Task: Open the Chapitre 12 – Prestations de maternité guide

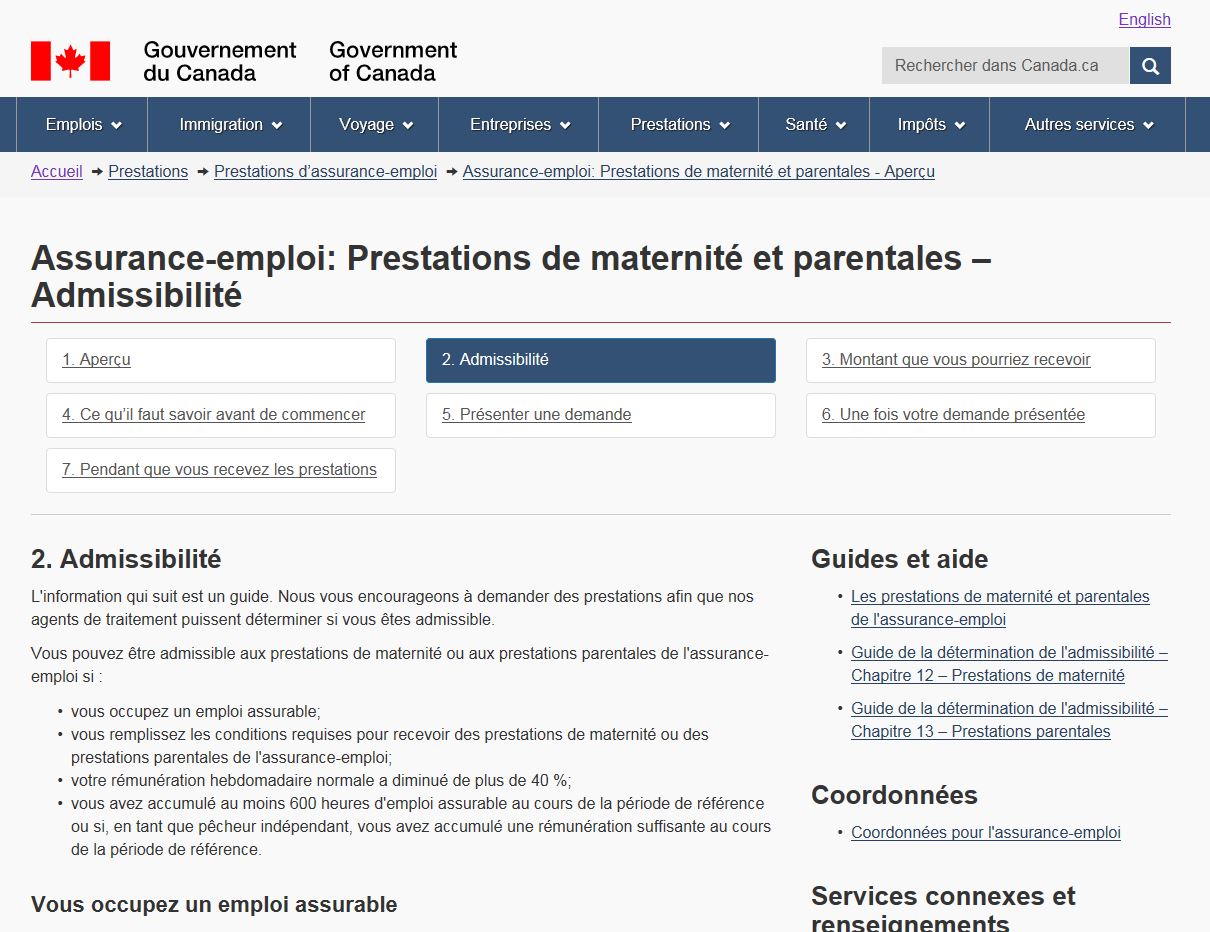Action: pos(1009,664)
